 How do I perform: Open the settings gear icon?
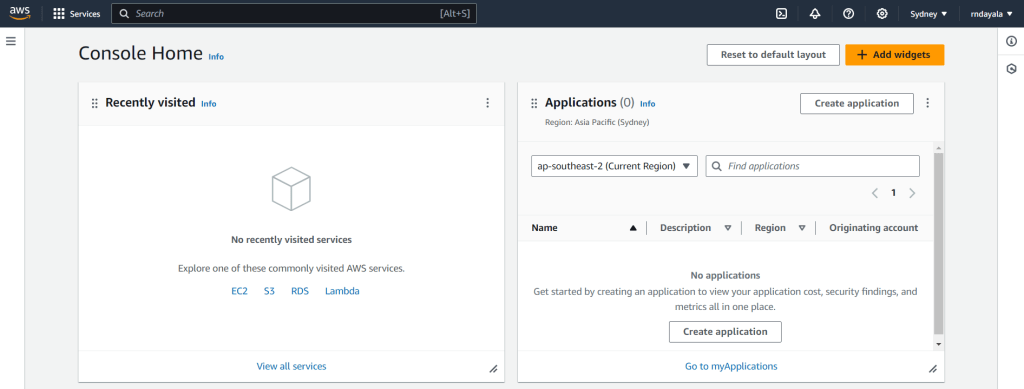[882, 14]
